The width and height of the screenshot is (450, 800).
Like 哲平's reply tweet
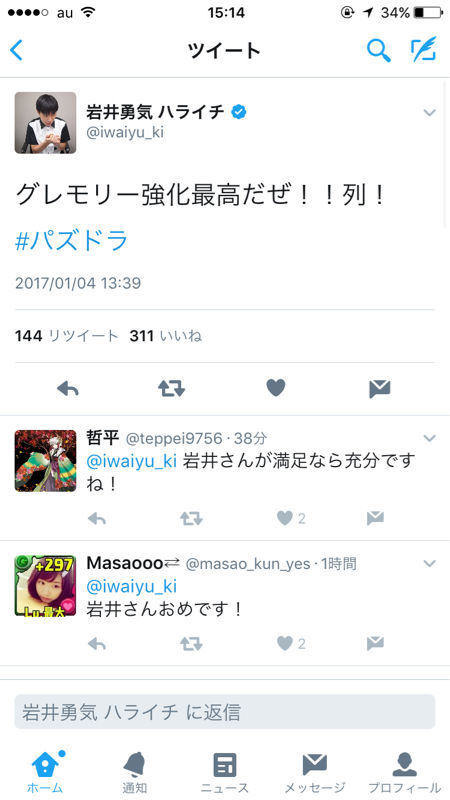click(x=291, y=519)
